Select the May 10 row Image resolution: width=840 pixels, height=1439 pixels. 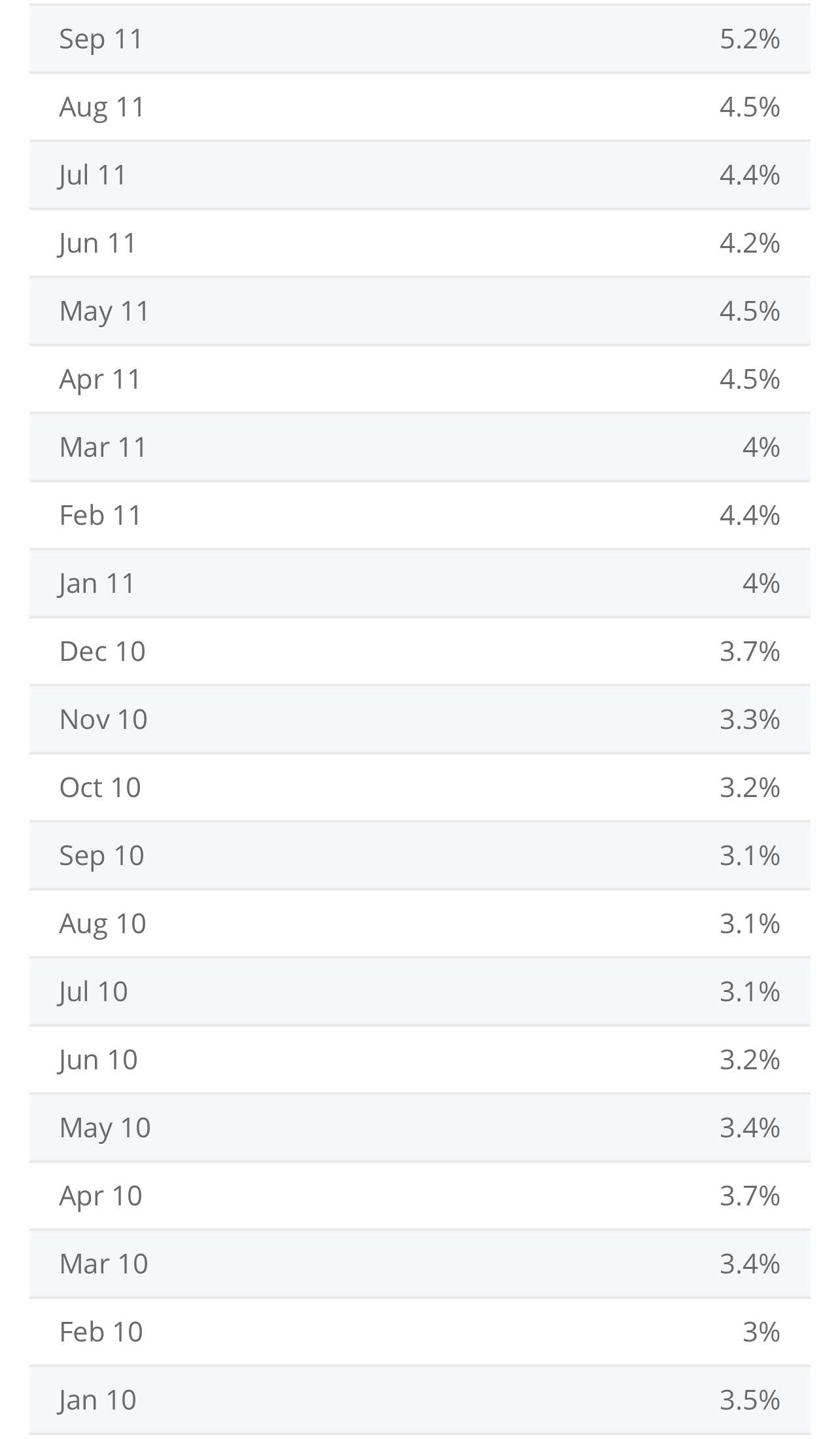point(420,1128)
